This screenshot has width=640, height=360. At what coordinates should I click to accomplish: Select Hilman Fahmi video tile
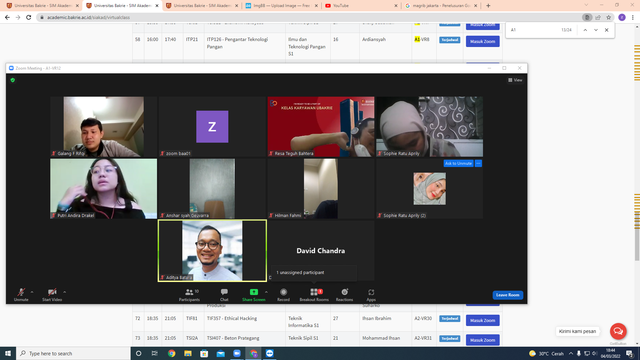(x=321, y=189)
